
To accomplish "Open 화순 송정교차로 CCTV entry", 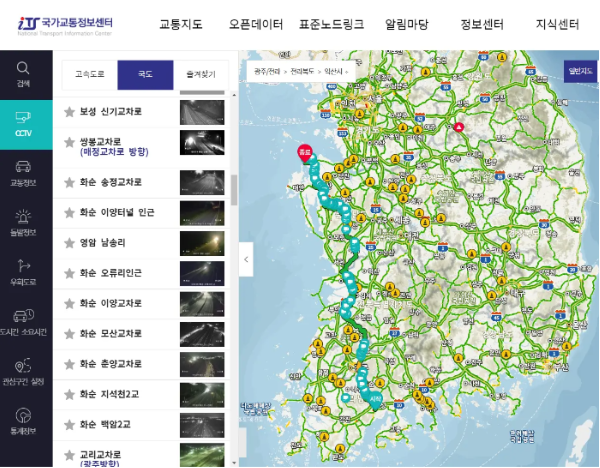I will point(141,183).
